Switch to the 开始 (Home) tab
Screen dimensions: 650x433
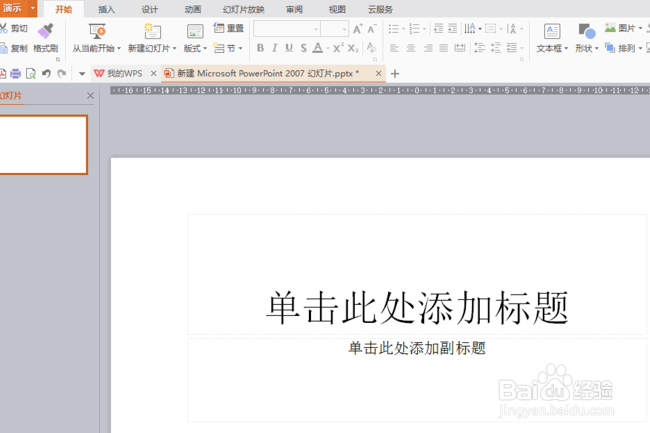pyautogui.click(x=63, y=9)
